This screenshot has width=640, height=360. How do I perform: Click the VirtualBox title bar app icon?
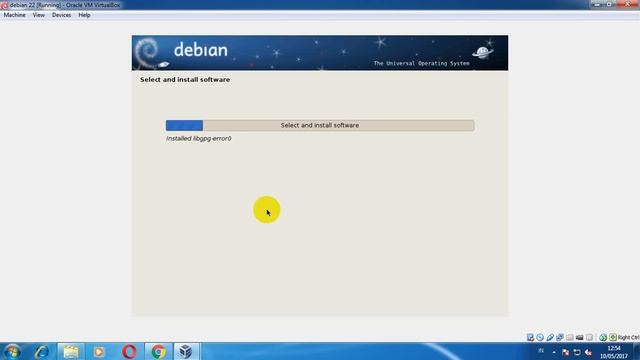pos(4,5)
